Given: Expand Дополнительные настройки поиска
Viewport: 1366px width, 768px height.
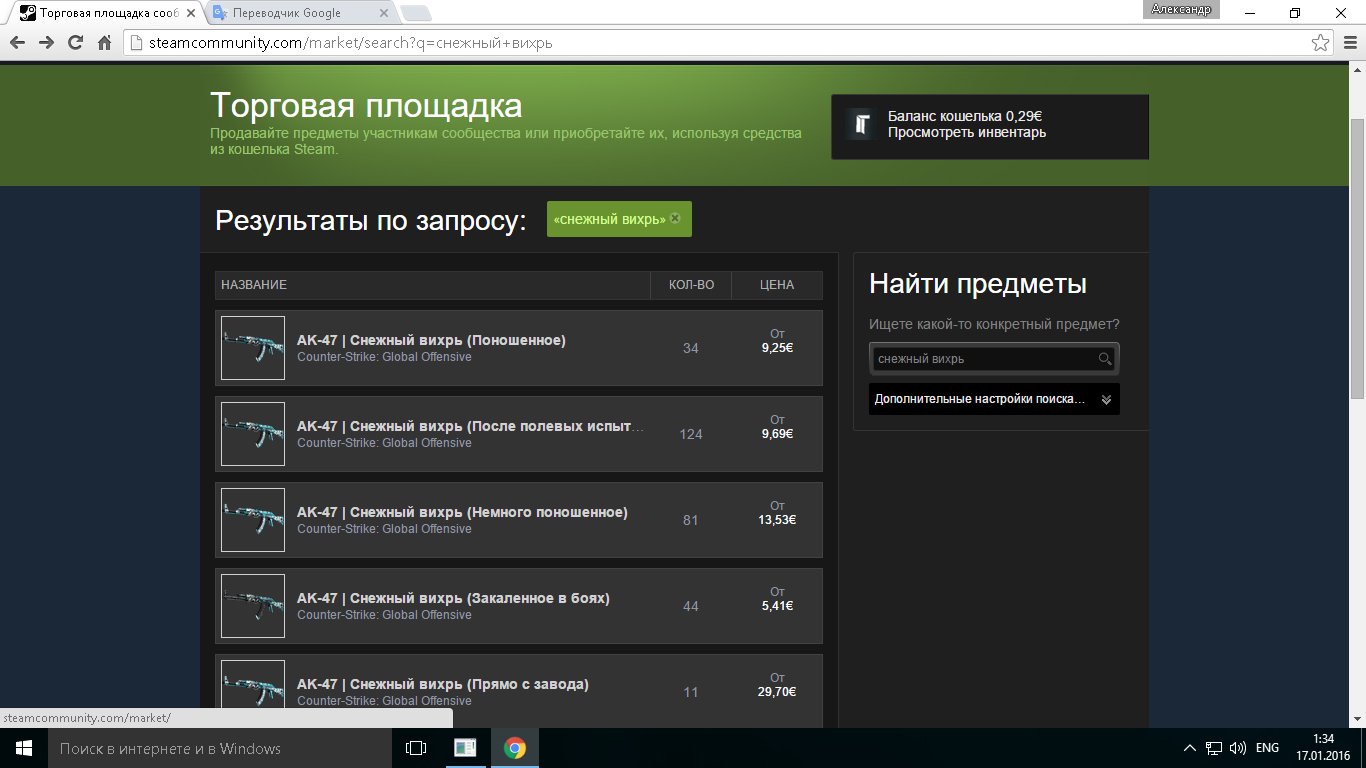Looking at the screenshot, I should 994,399.
